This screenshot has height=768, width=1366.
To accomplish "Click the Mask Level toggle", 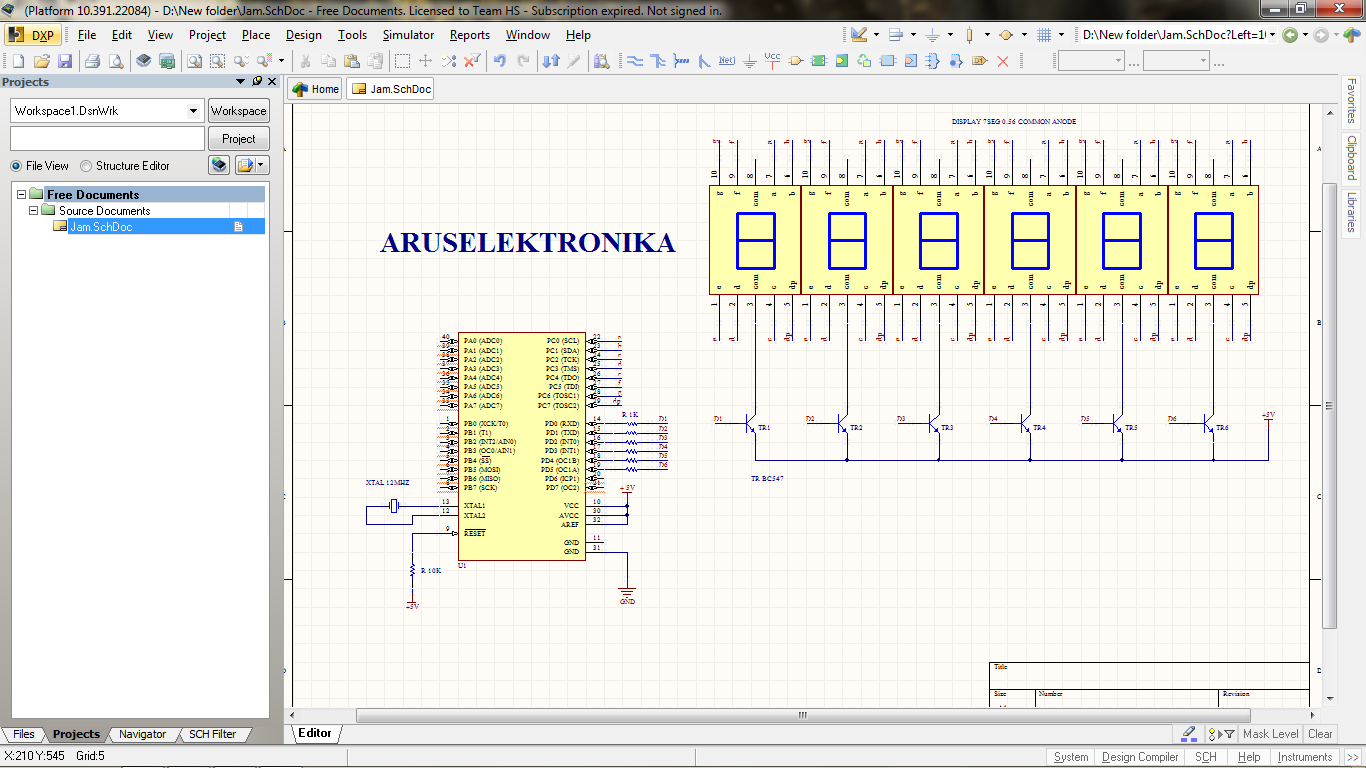I will (1270, 733).
